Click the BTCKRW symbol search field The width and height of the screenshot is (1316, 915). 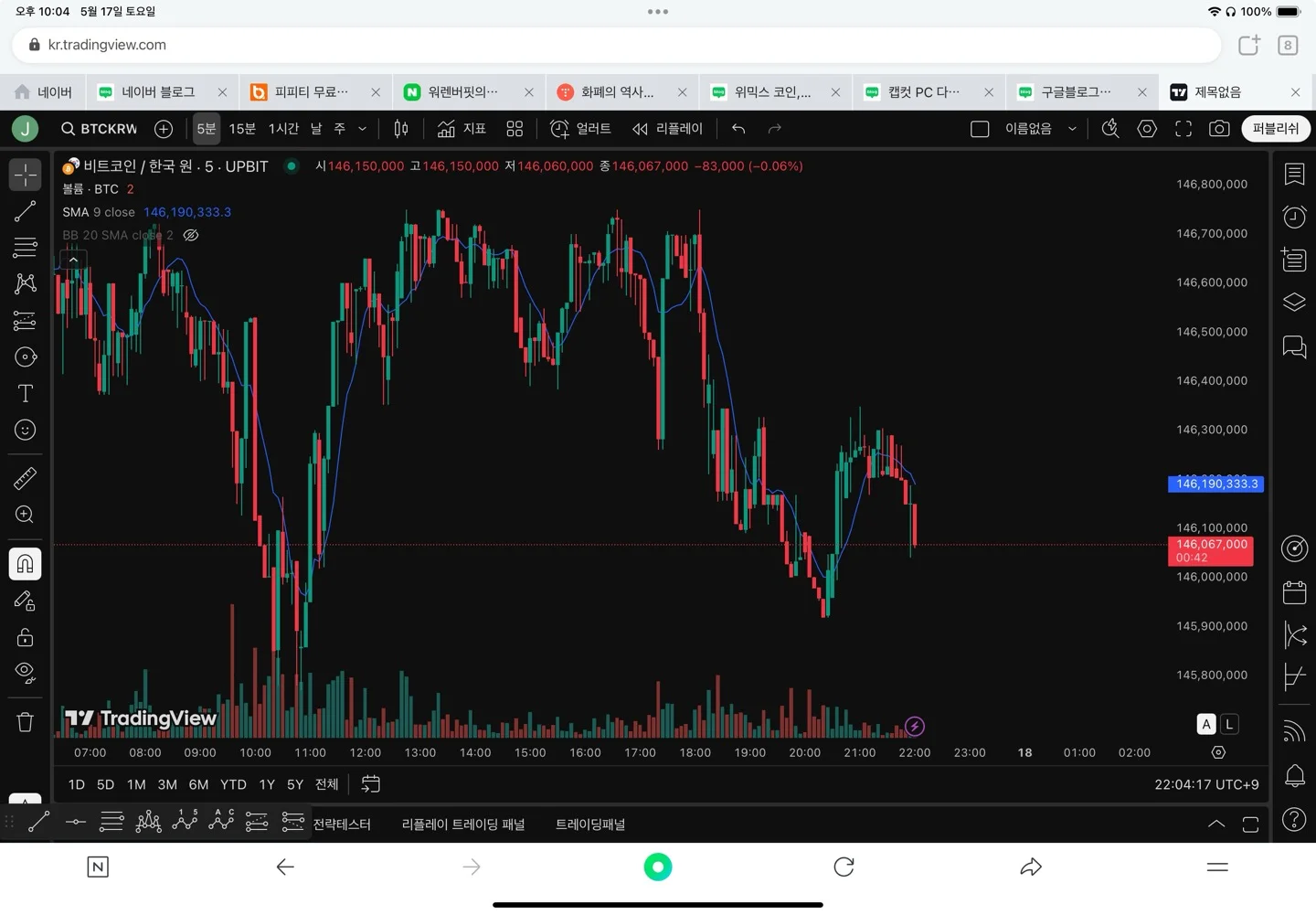tap(99, 129)
